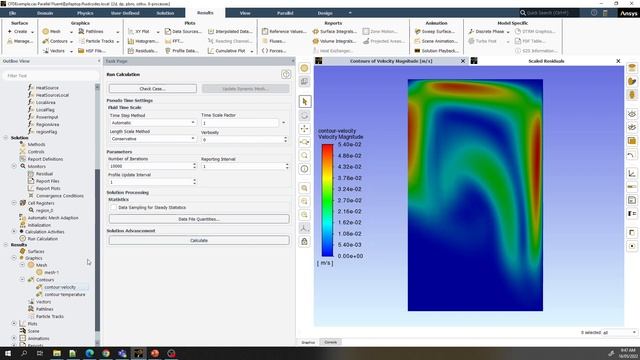Open Particle Tracks in the ribbon
Screen dimensions: 640x360
(x=96, y=41)
